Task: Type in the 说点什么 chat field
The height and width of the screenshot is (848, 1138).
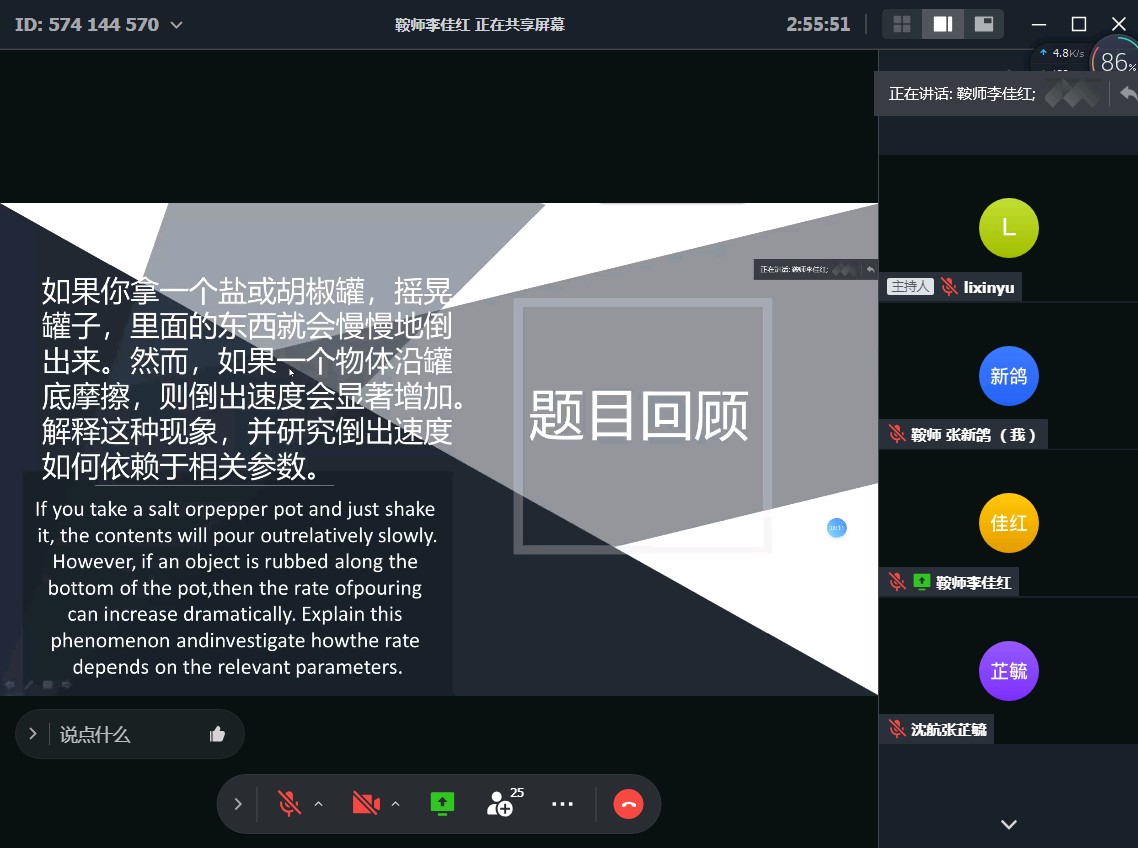Action: (x=125, y=734)
